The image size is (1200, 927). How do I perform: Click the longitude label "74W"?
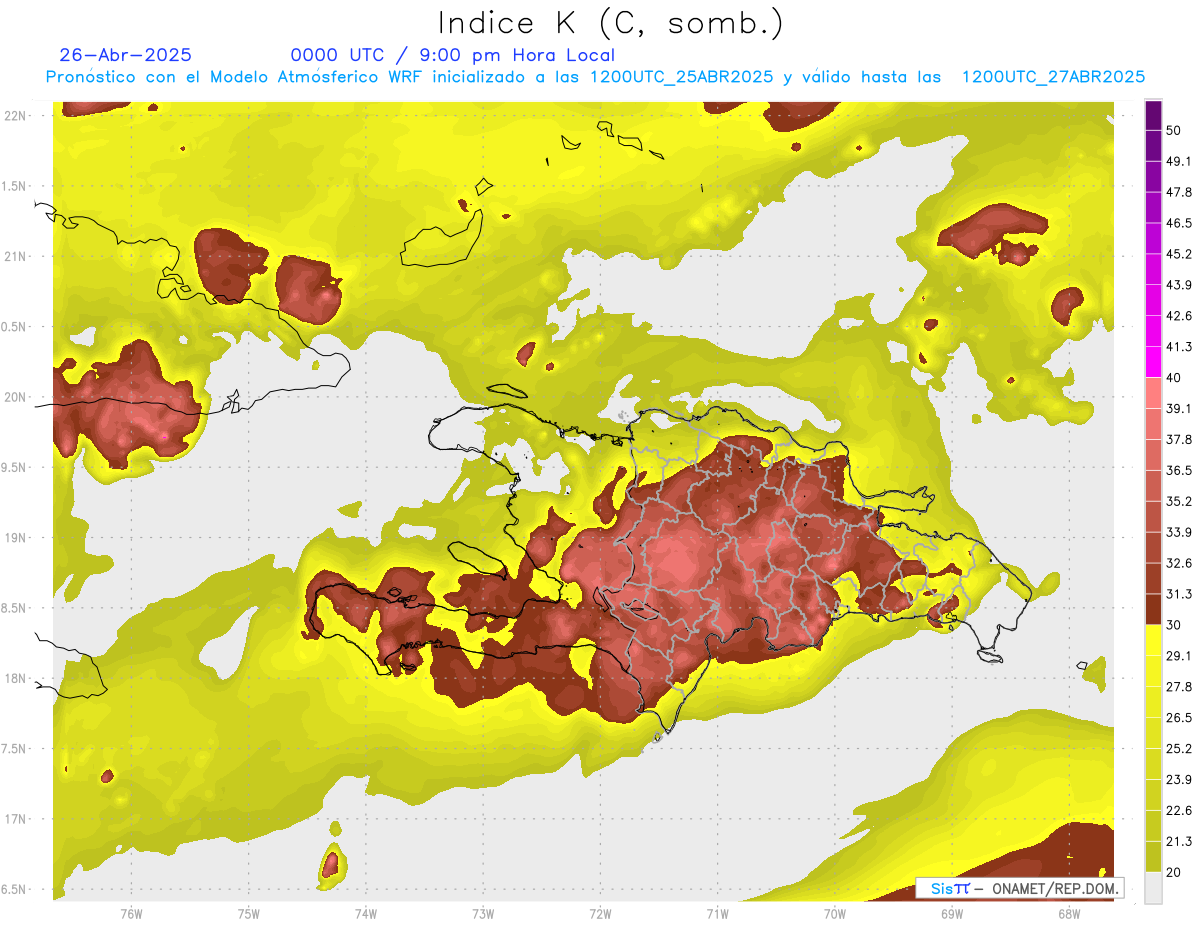[366, 914]
